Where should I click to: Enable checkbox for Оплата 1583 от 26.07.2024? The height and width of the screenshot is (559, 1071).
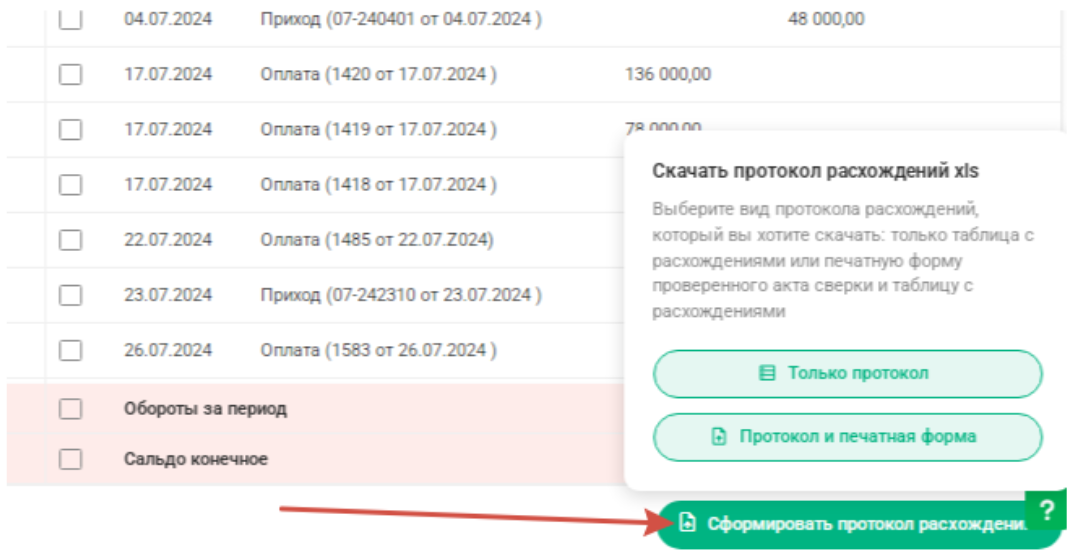point(70,351)
